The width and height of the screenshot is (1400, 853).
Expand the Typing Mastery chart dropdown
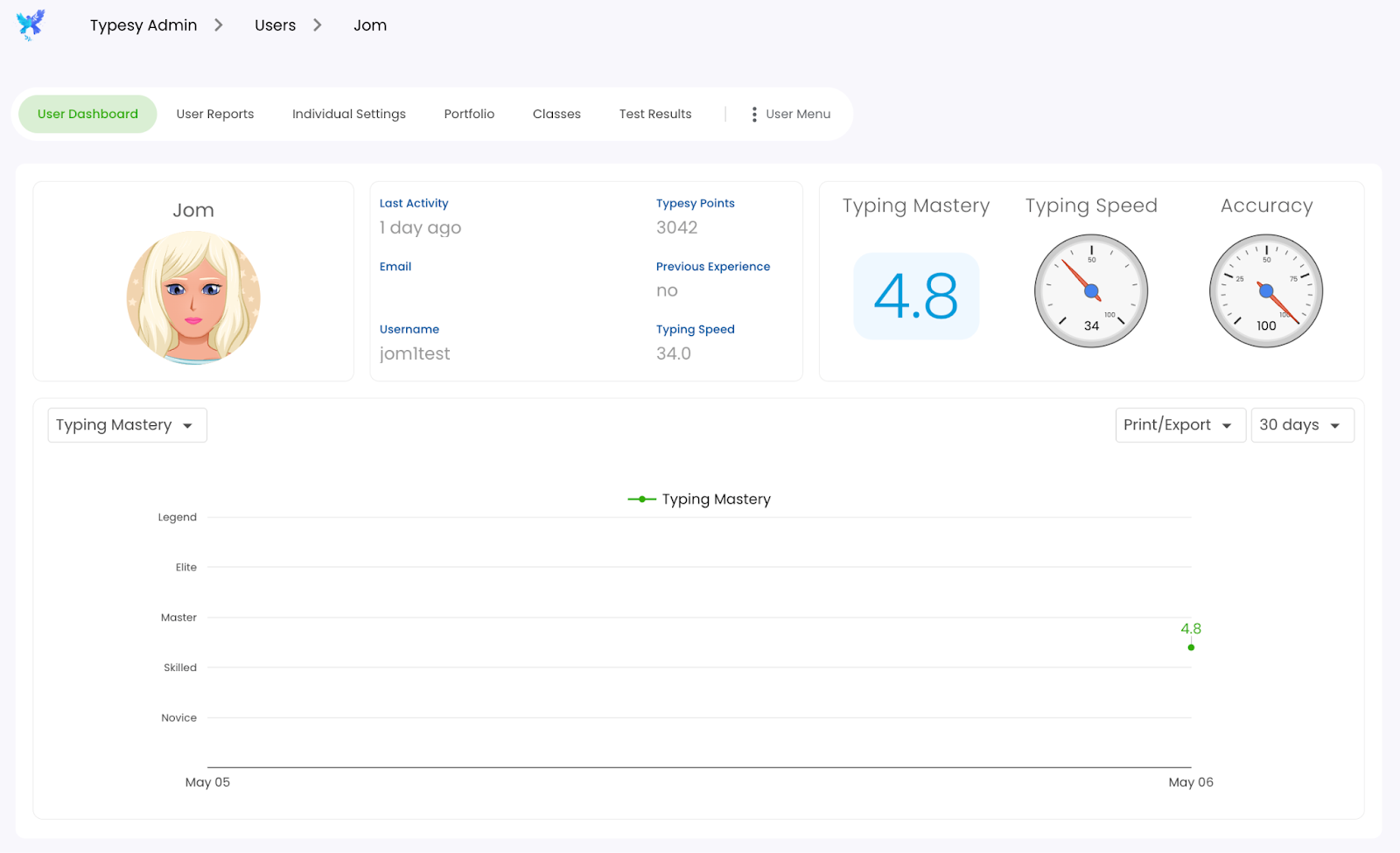point(128,425)
